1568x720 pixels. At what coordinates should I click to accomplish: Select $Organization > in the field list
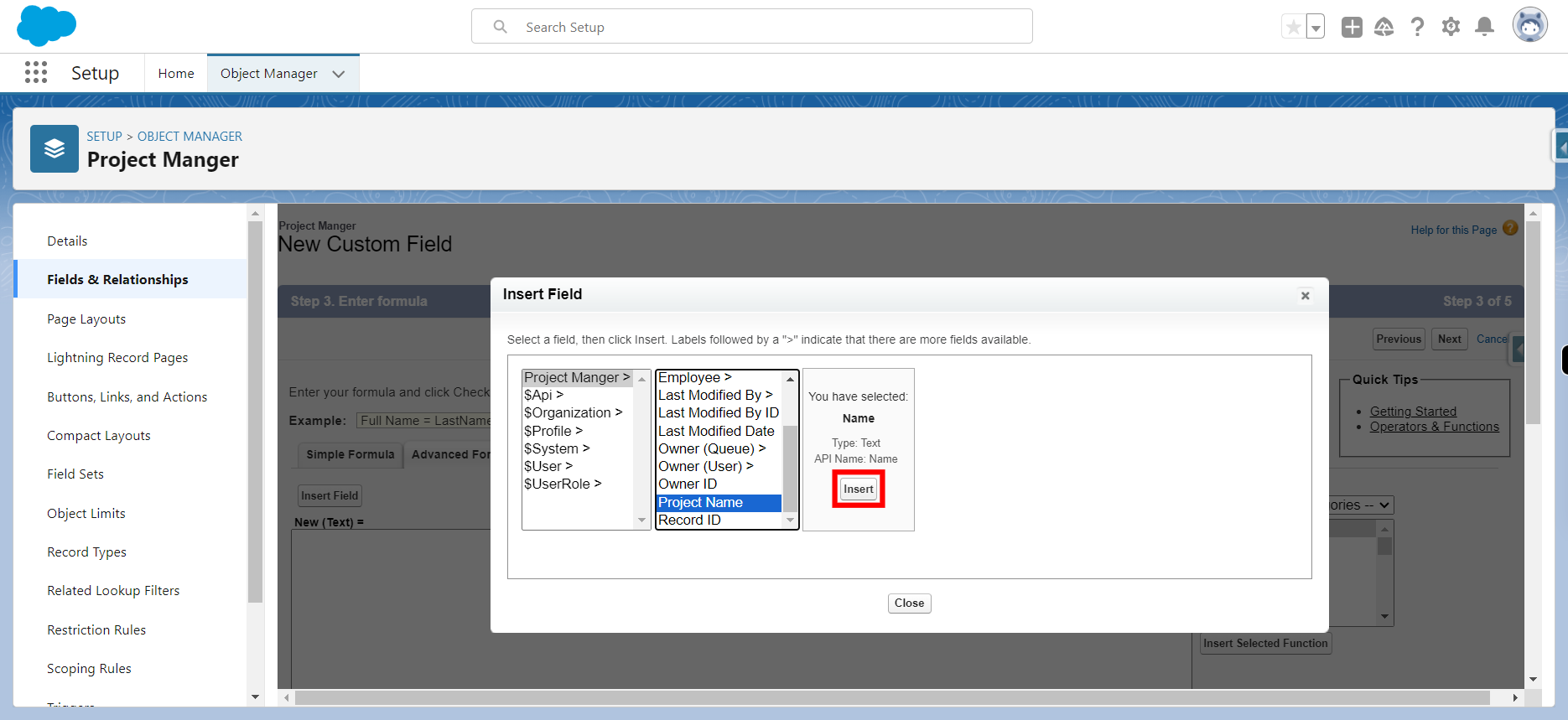[579, 412]
